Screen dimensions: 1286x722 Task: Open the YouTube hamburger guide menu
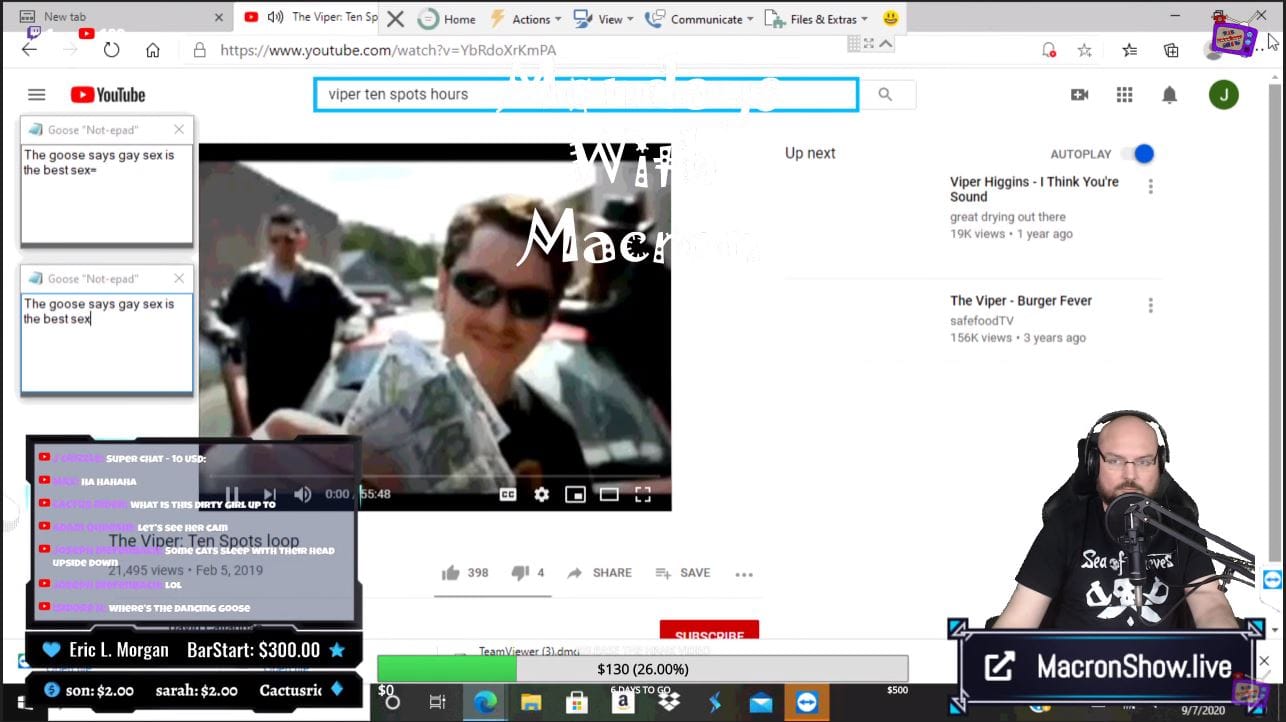(37, 95)
